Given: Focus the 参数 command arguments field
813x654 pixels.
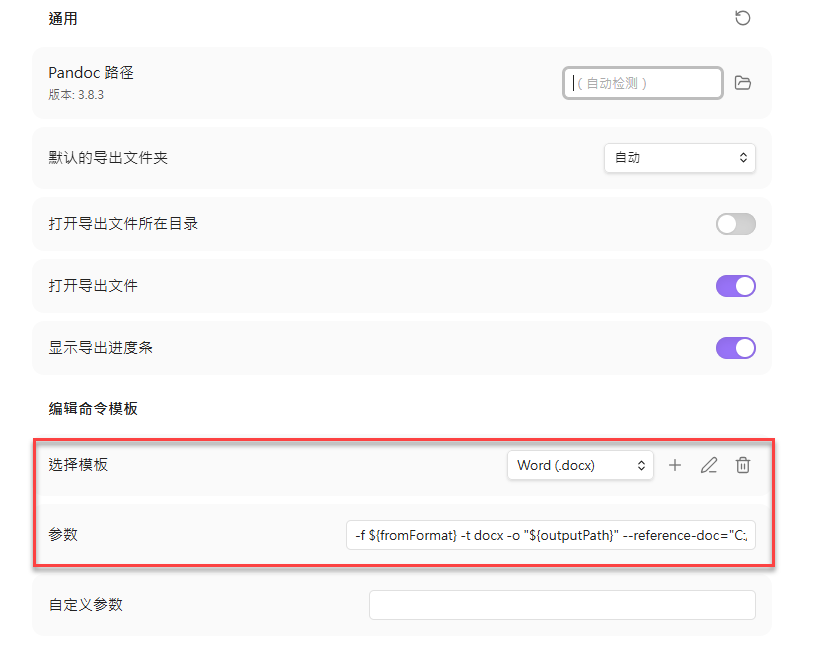Looking at the screenshot, I should pos(550,535).
